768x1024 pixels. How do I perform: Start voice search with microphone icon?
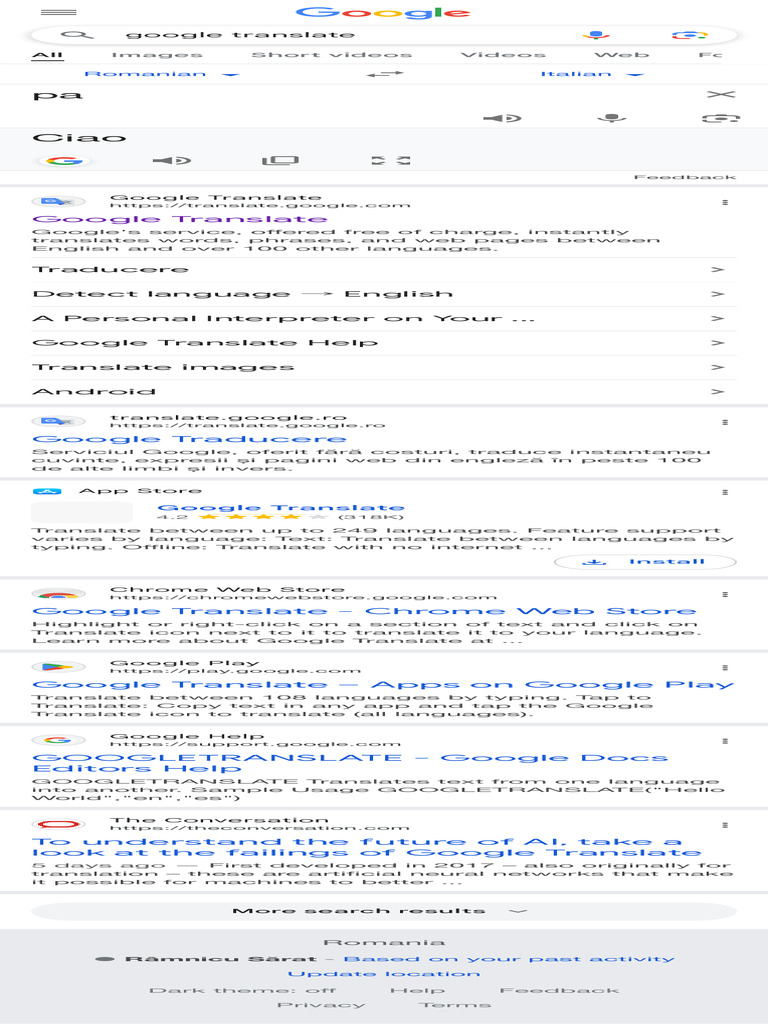pyautogui.click(x=596, y=35)
